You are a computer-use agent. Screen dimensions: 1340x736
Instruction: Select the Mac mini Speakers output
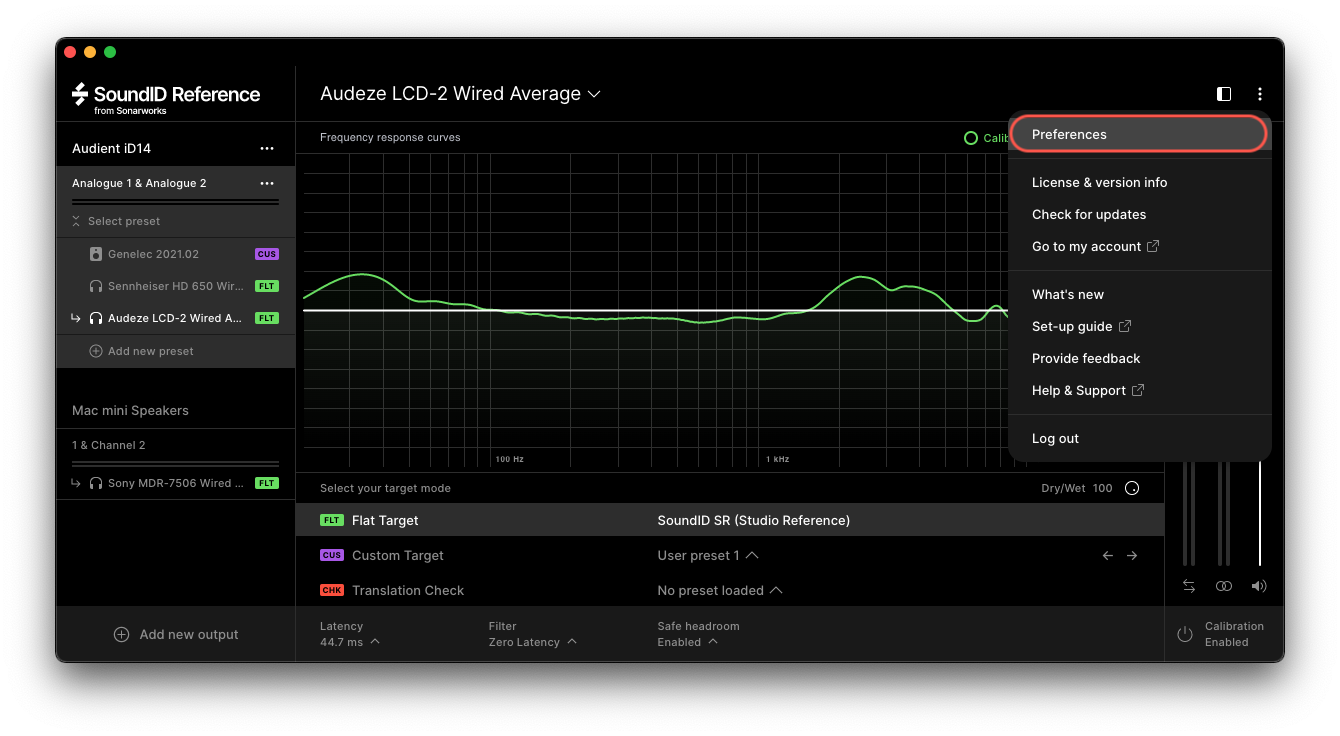pyautogui.click(x=130, y=410)
